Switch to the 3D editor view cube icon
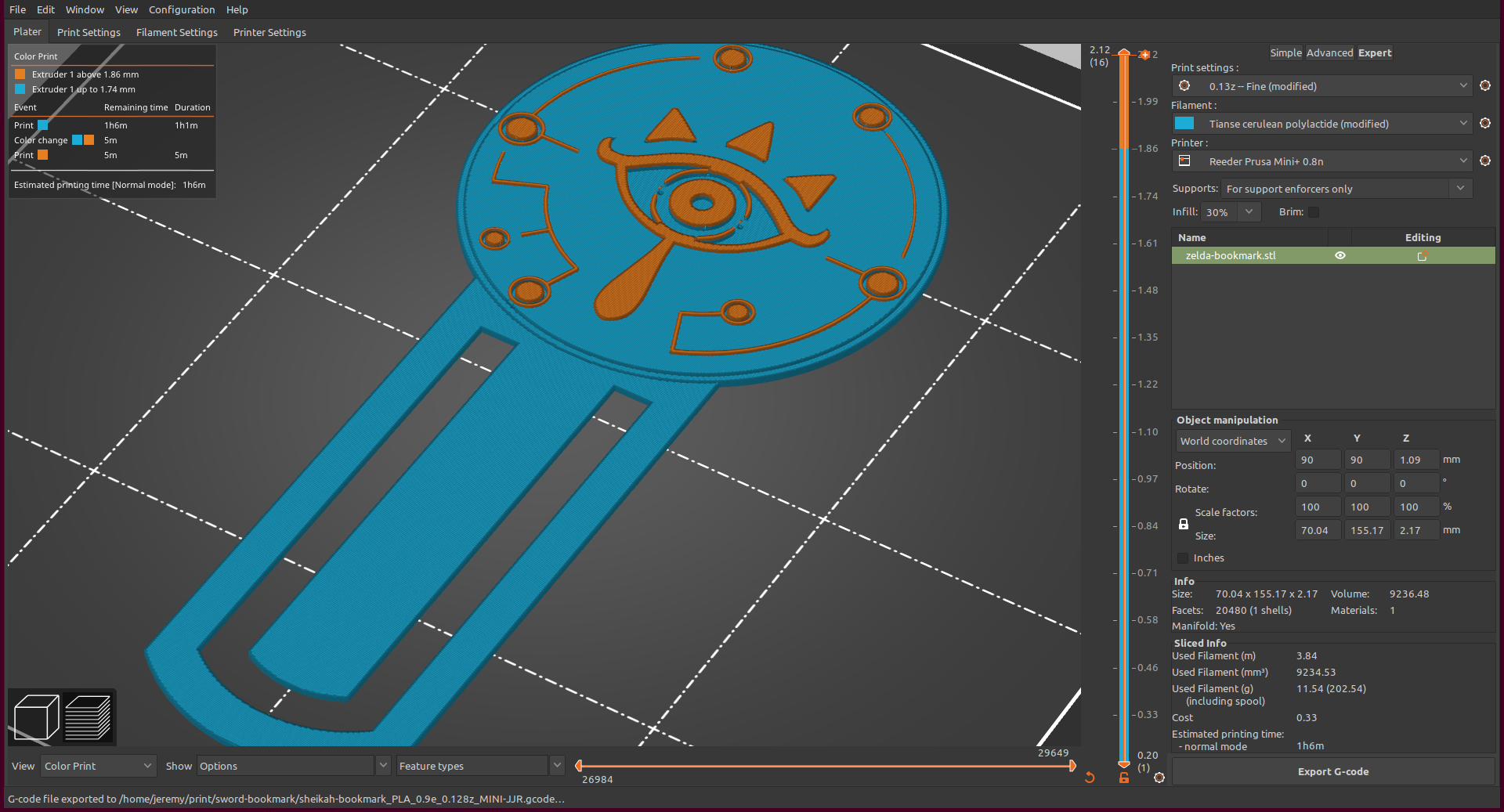Viewport: 1504px width, 812px height. point(36,716)
